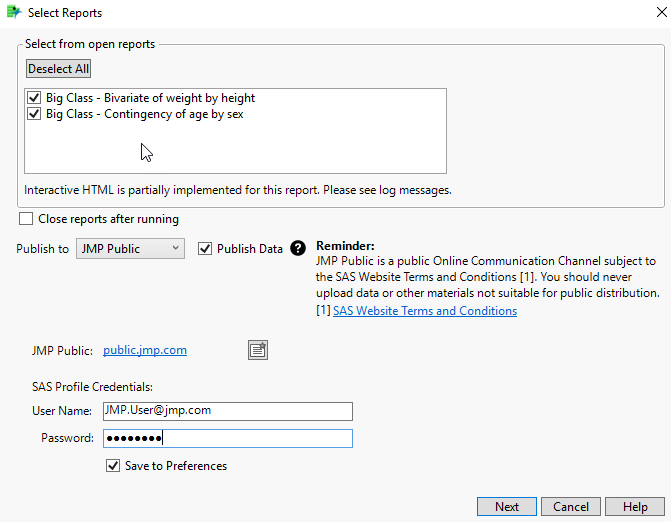Open the public.jmp.com link

click(145, 350)
